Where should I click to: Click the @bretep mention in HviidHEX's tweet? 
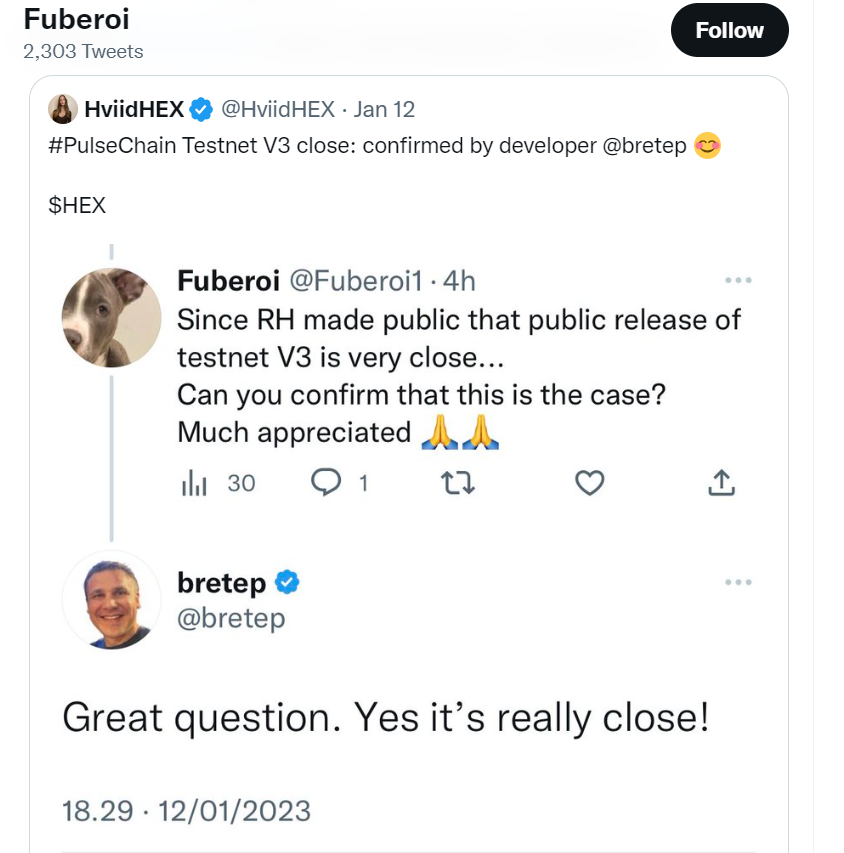pos(645,146)
